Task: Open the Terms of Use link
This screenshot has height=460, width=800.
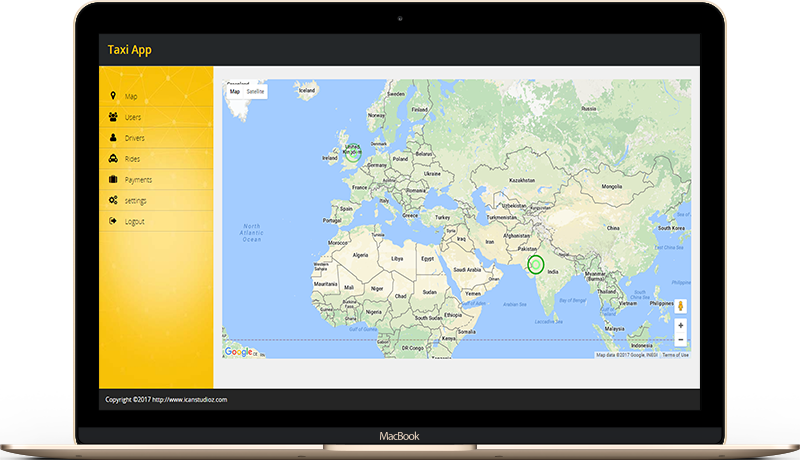Action: click(676, 355)
